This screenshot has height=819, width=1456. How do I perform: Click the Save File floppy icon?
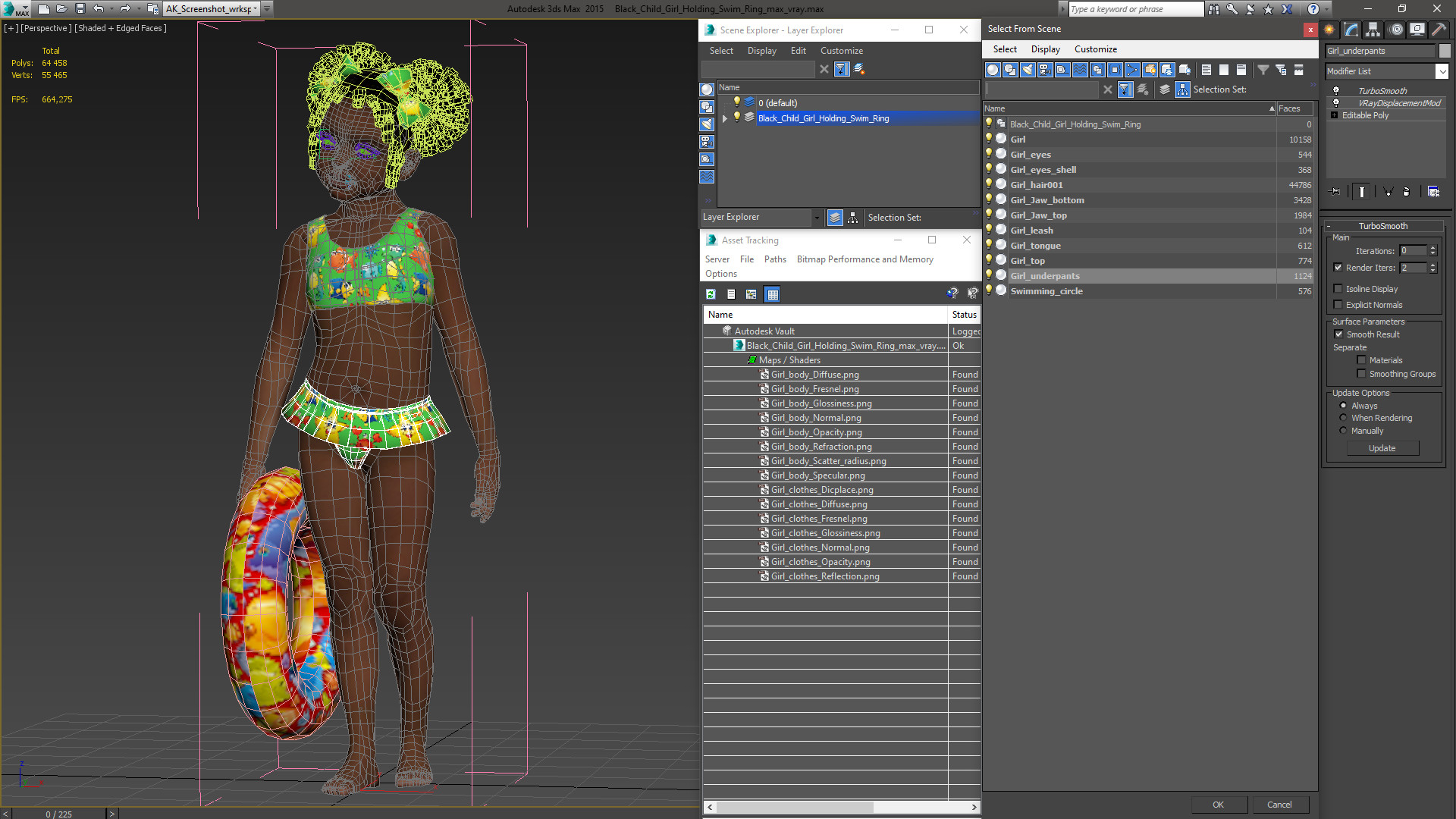[80, 9]
